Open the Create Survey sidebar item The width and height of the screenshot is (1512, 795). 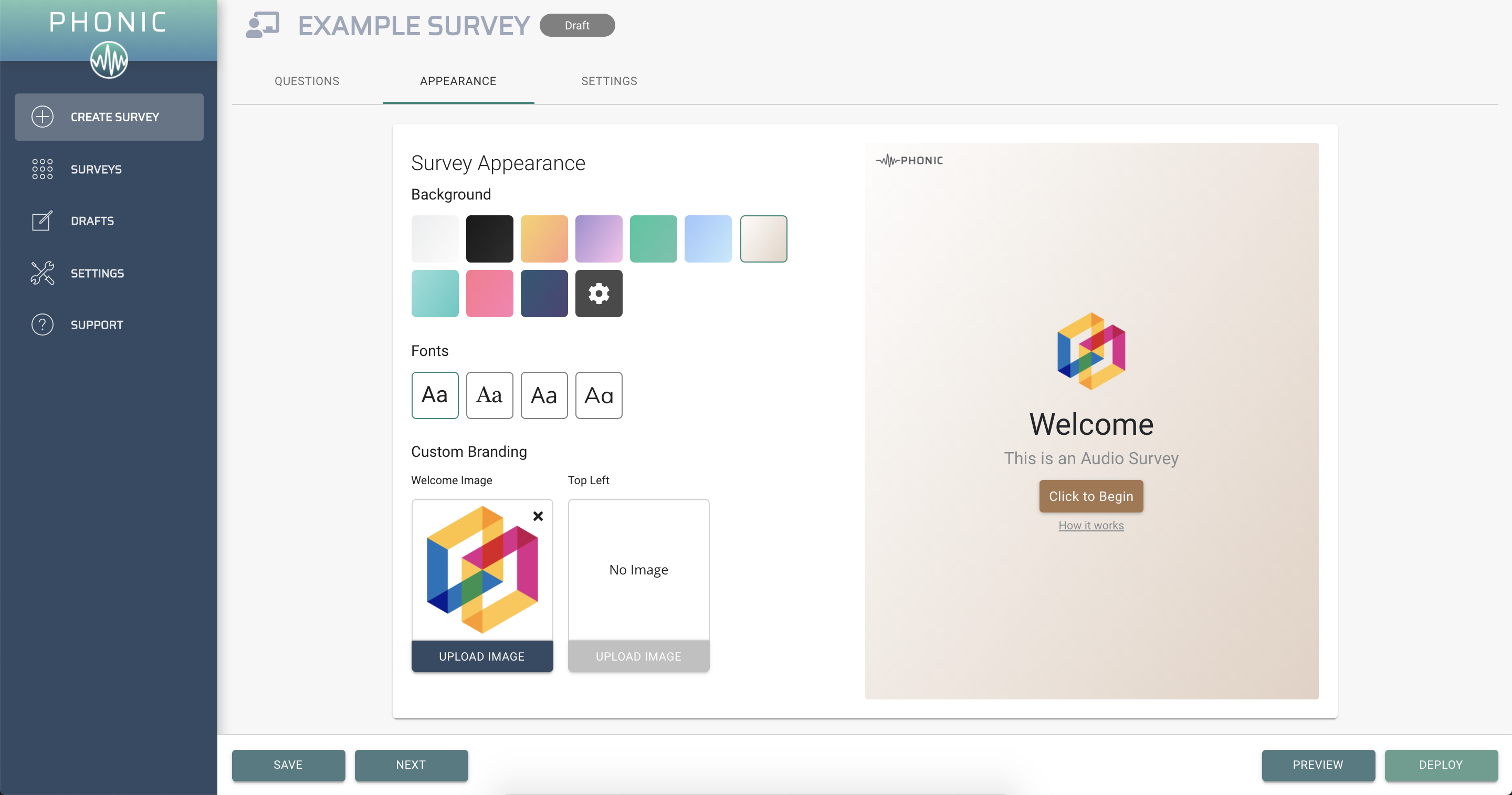point(109,117)
